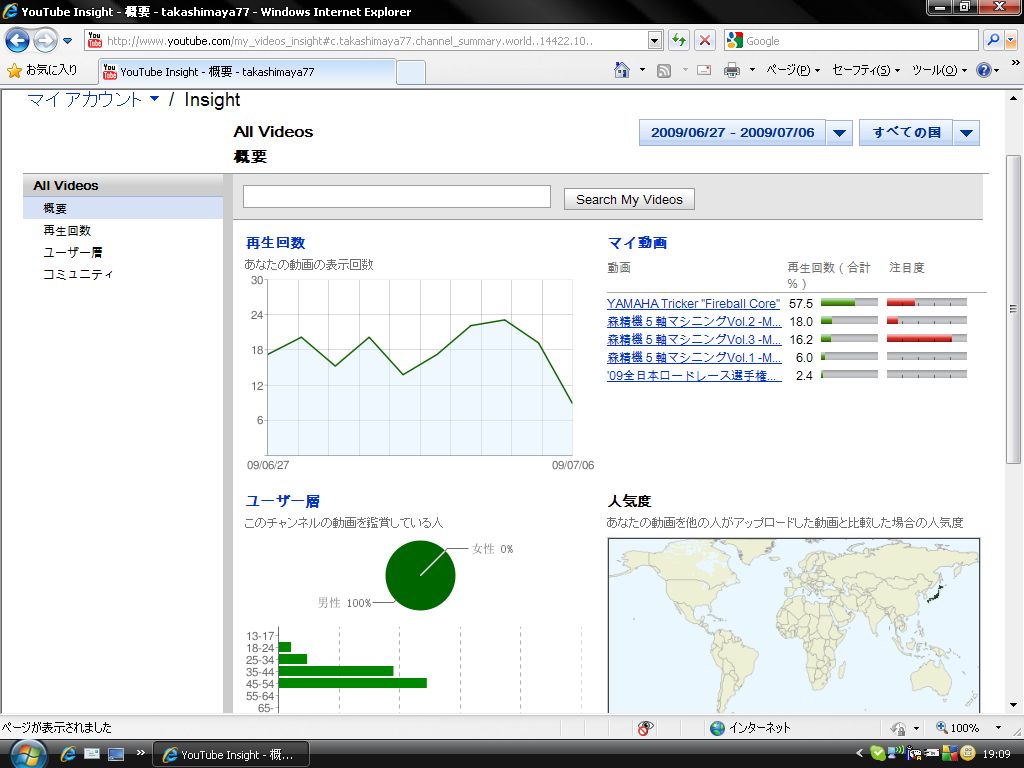Expand the Home button dropdown arrow
This screenshot has width=1024, height=768.
[x=642, y=70]
